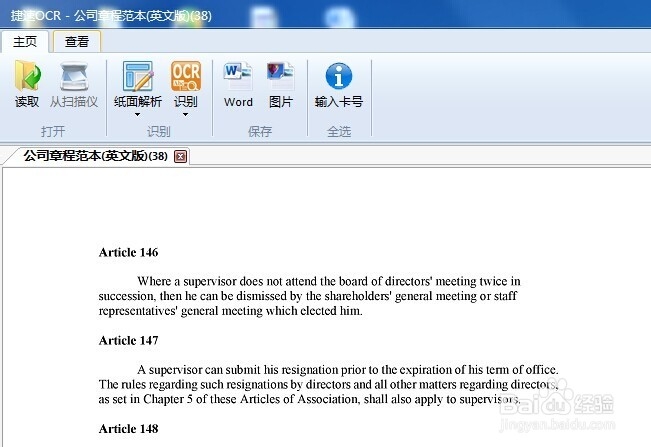
Task: Click the line starting "The rules regarding such resignations"
Action: click(328, 384)
